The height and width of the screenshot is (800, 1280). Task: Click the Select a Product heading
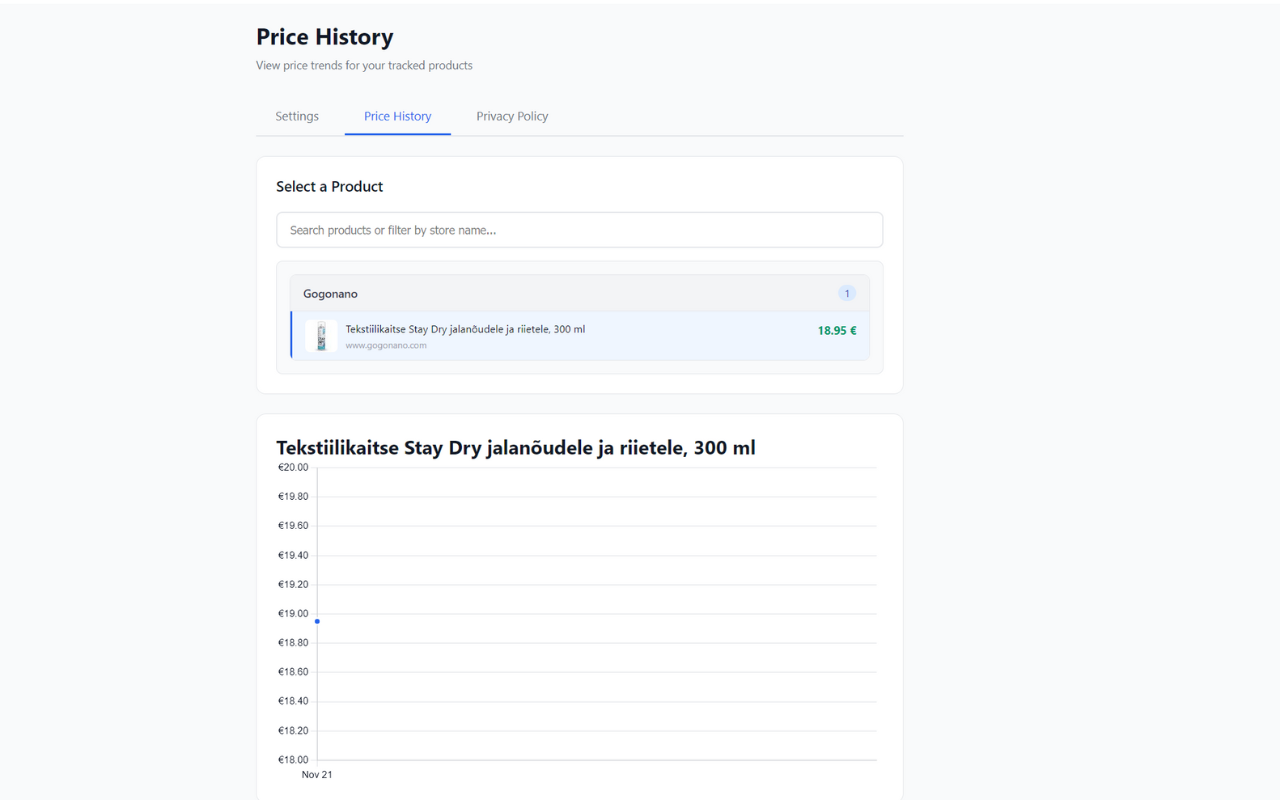pyautogui.click(x=329, y=186)
